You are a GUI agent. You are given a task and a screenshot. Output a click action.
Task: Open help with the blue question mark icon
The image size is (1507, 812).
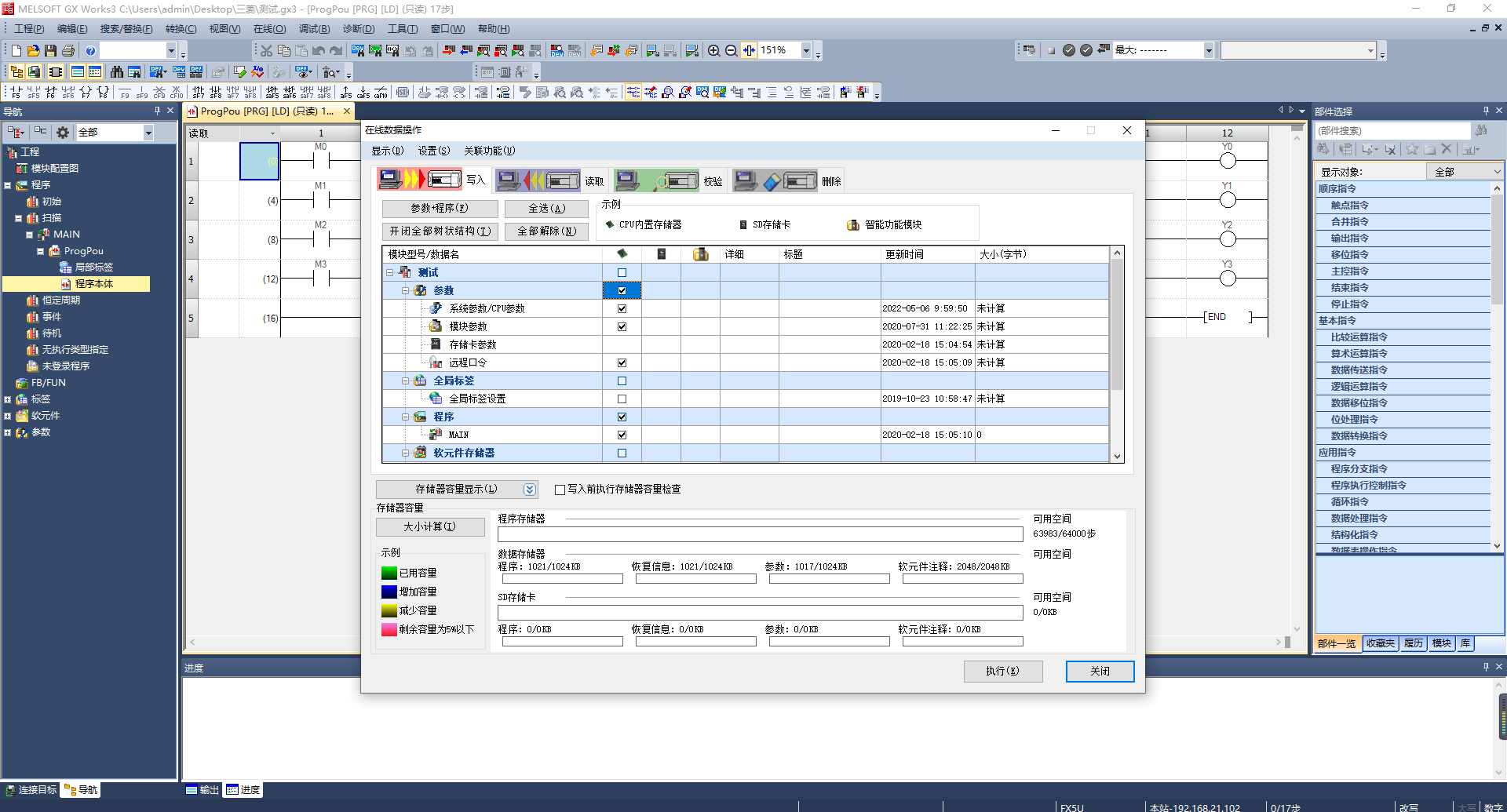coord(90,50)
